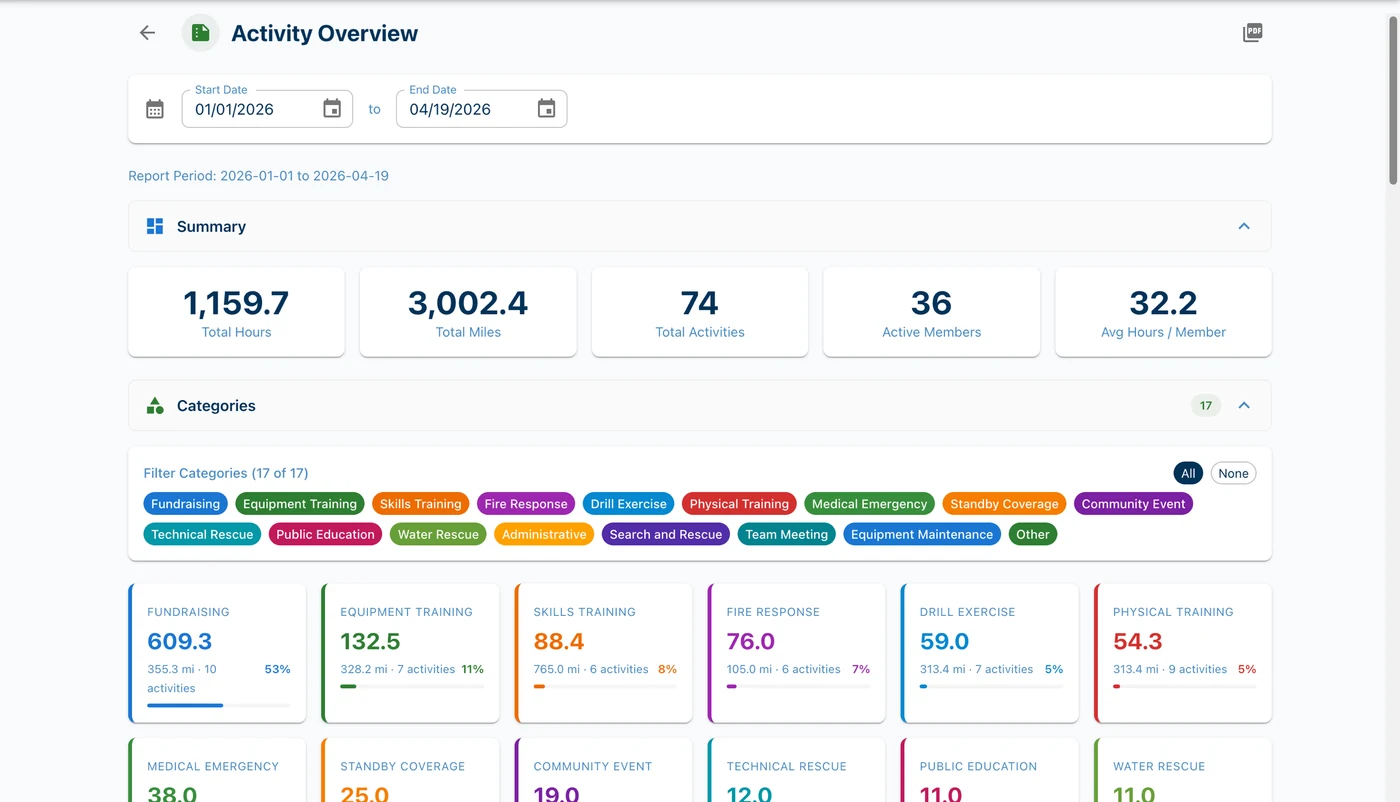Toggle the Public Education filter chip
This screenshot has width=1400, height=802.
(325, 534)
